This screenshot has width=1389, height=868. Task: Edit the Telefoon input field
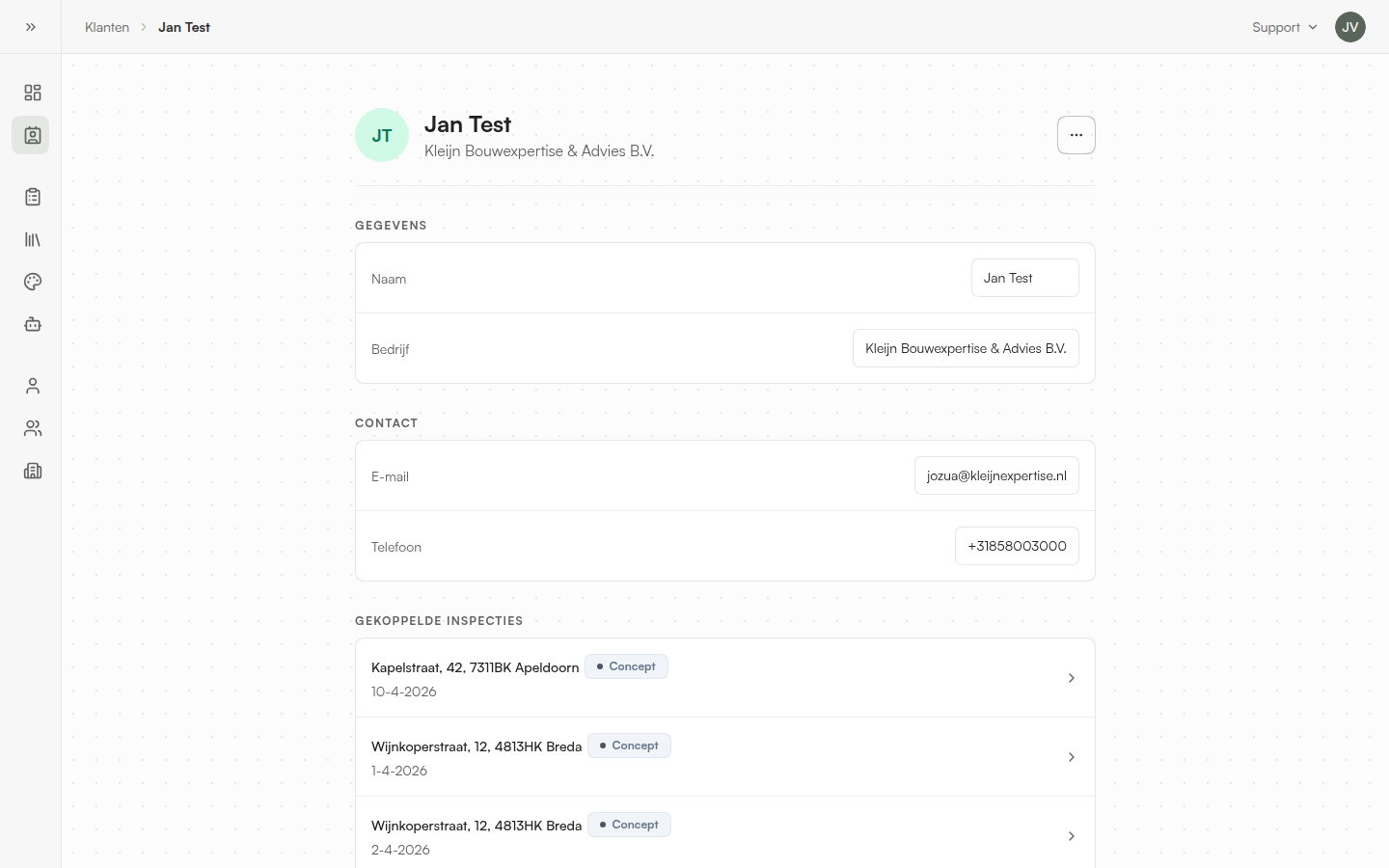point(1017,546)
